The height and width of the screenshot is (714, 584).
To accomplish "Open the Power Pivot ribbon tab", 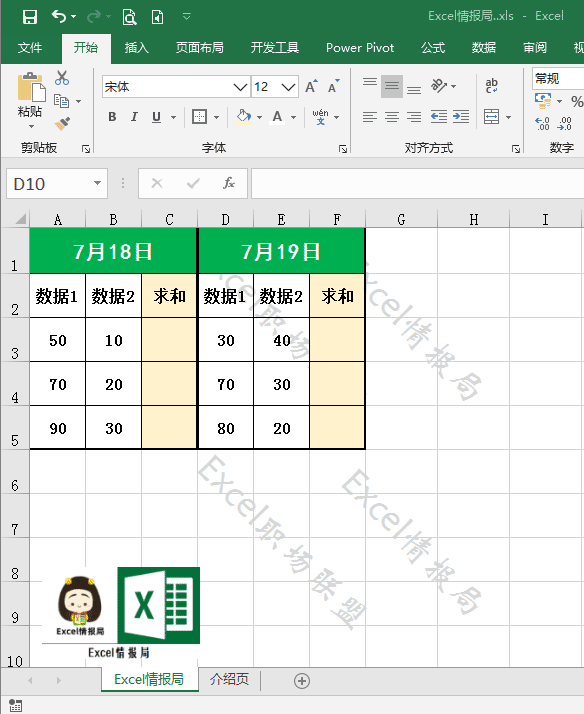I will (x=360, y=47).
